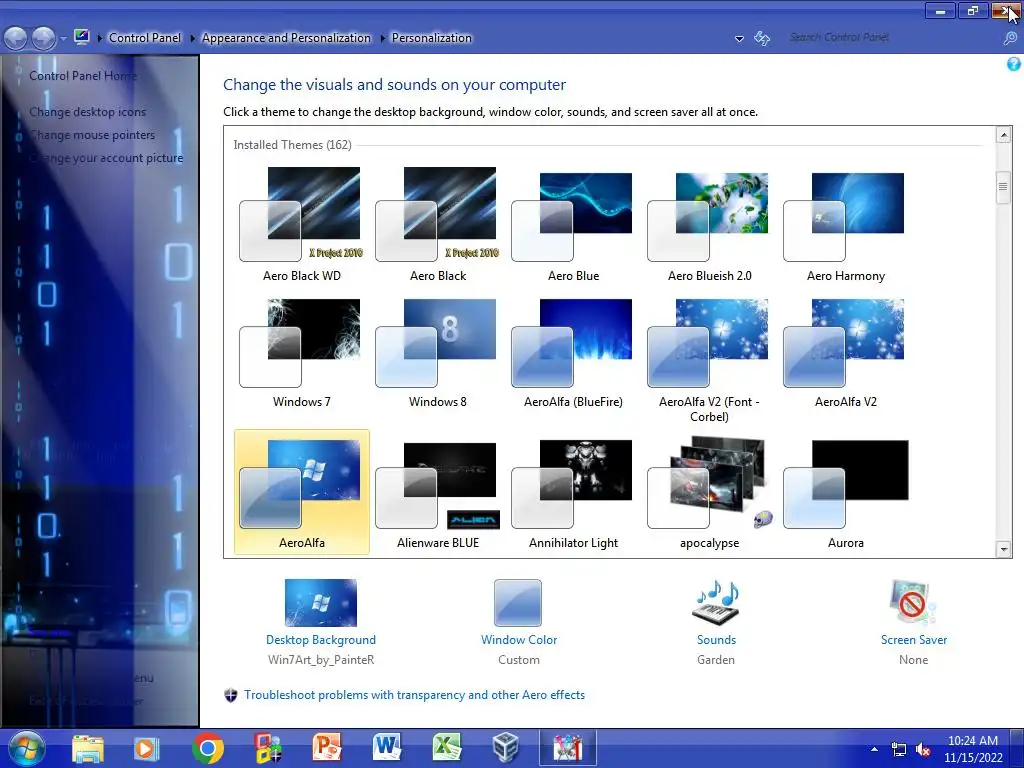Open the colorful squares taskbar icon

pos(268,748)
